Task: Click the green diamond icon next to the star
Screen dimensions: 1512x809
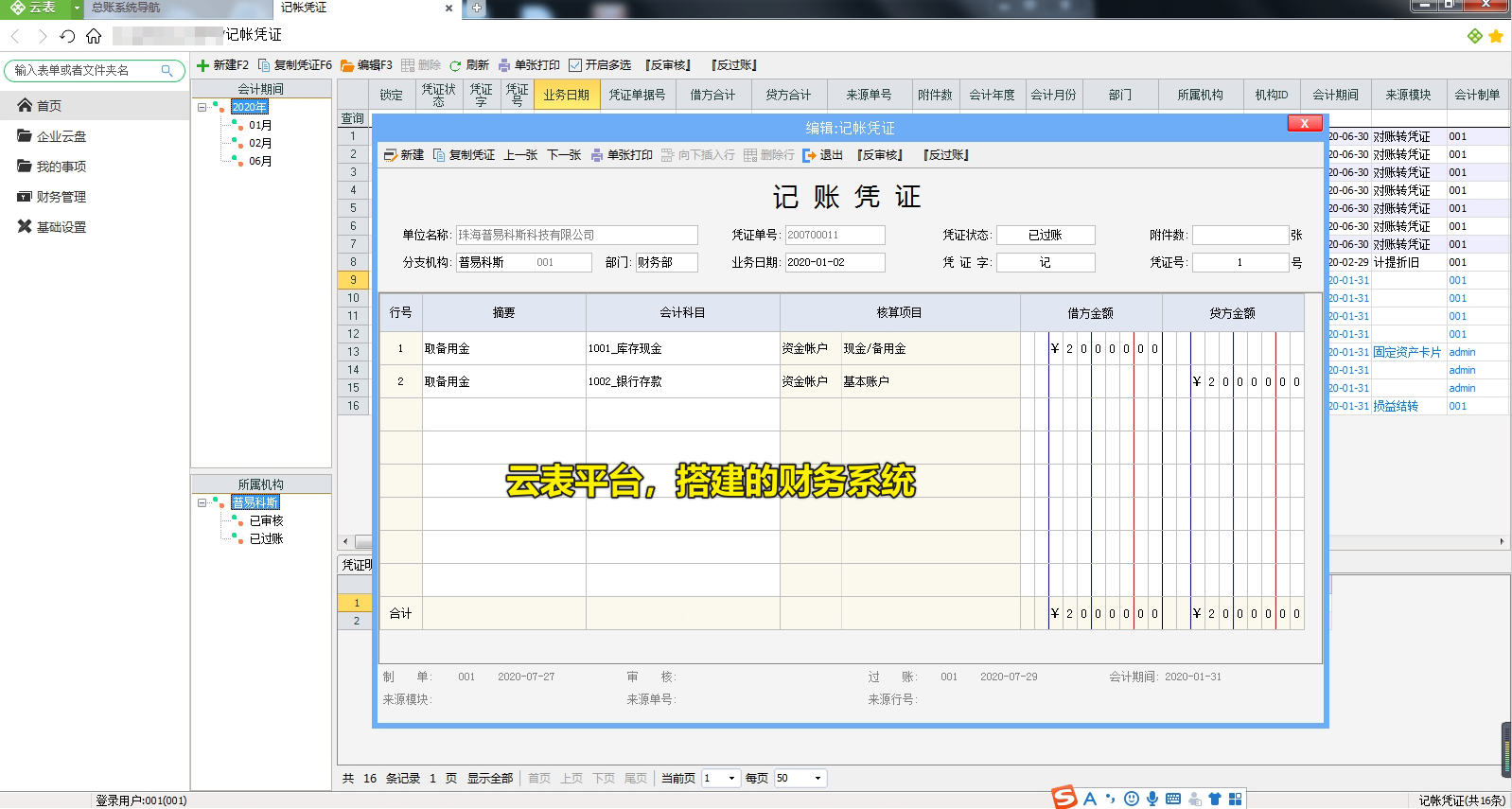Action: click(x=1475, y=36)
